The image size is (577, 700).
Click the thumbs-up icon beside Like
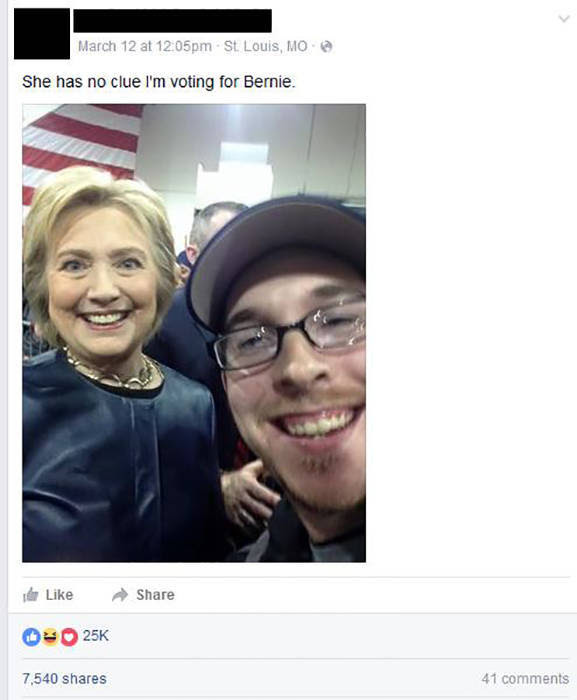coord(31,595)
